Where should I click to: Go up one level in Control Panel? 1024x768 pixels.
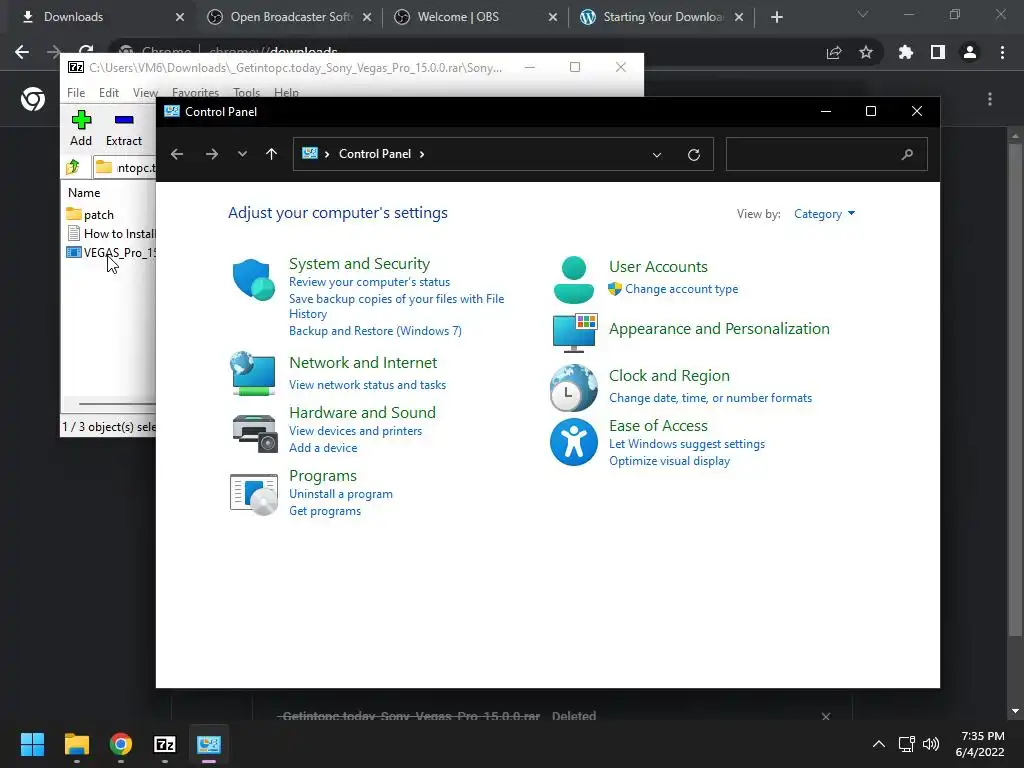pyautogui.click(x=272, y=154)
